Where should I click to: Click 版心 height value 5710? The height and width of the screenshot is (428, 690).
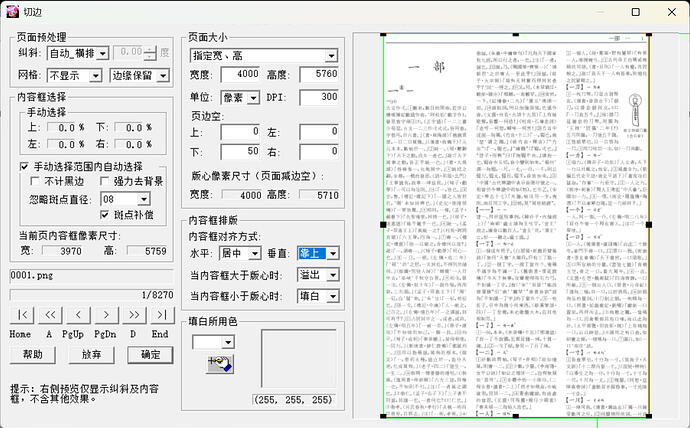tap(319, 195)
